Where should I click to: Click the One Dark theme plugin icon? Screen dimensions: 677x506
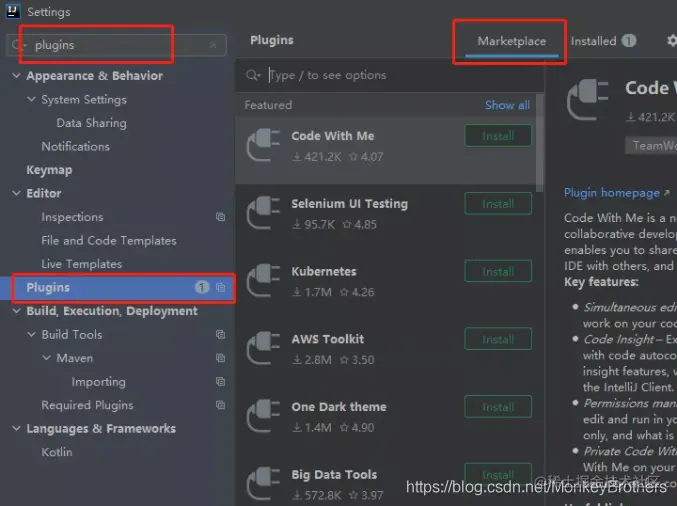point(263,416)
